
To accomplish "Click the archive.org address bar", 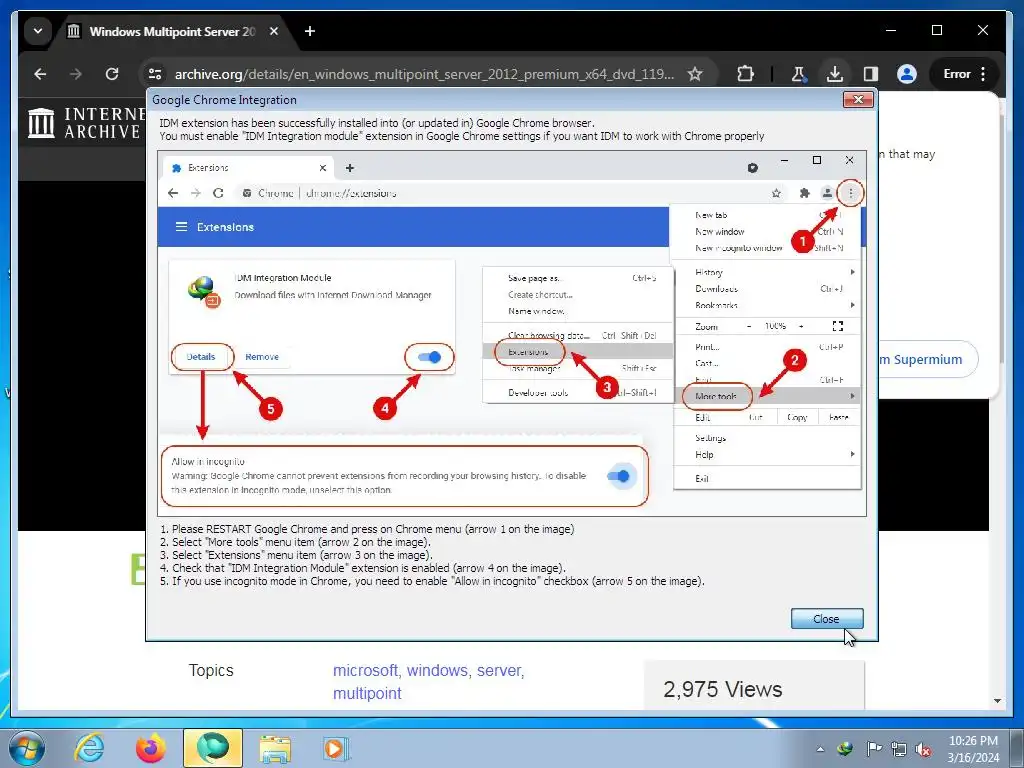I will coord(423,74).
